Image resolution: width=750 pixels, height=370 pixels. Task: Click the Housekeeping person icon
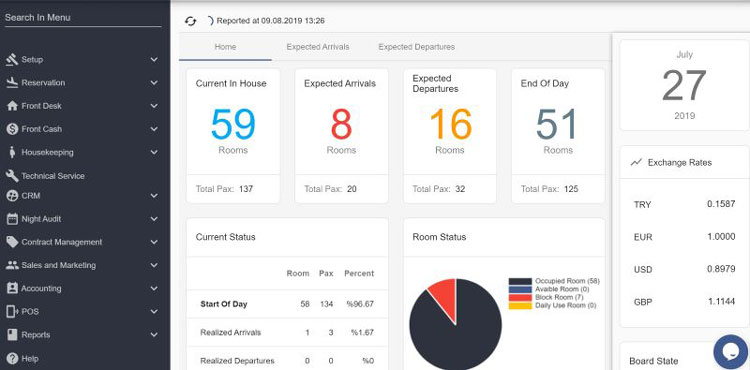[x=12, y=152]
